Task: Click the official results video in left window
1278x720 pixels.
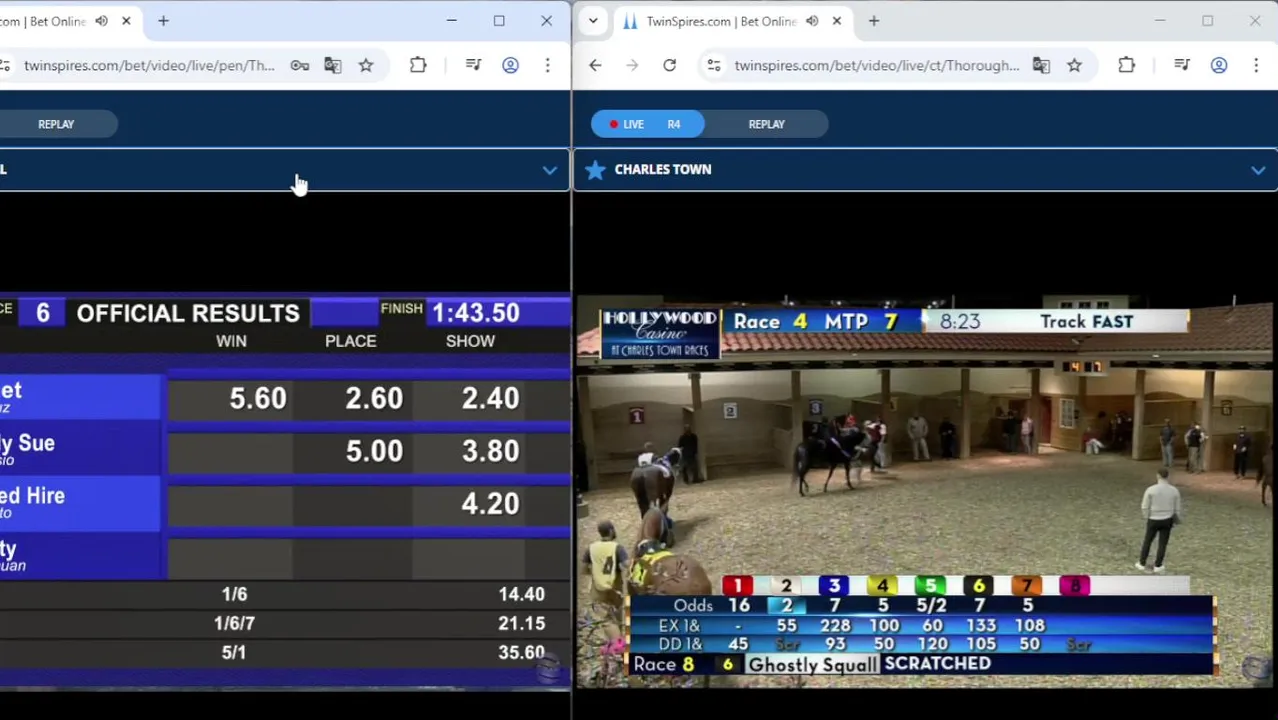Action: point(285,492)
